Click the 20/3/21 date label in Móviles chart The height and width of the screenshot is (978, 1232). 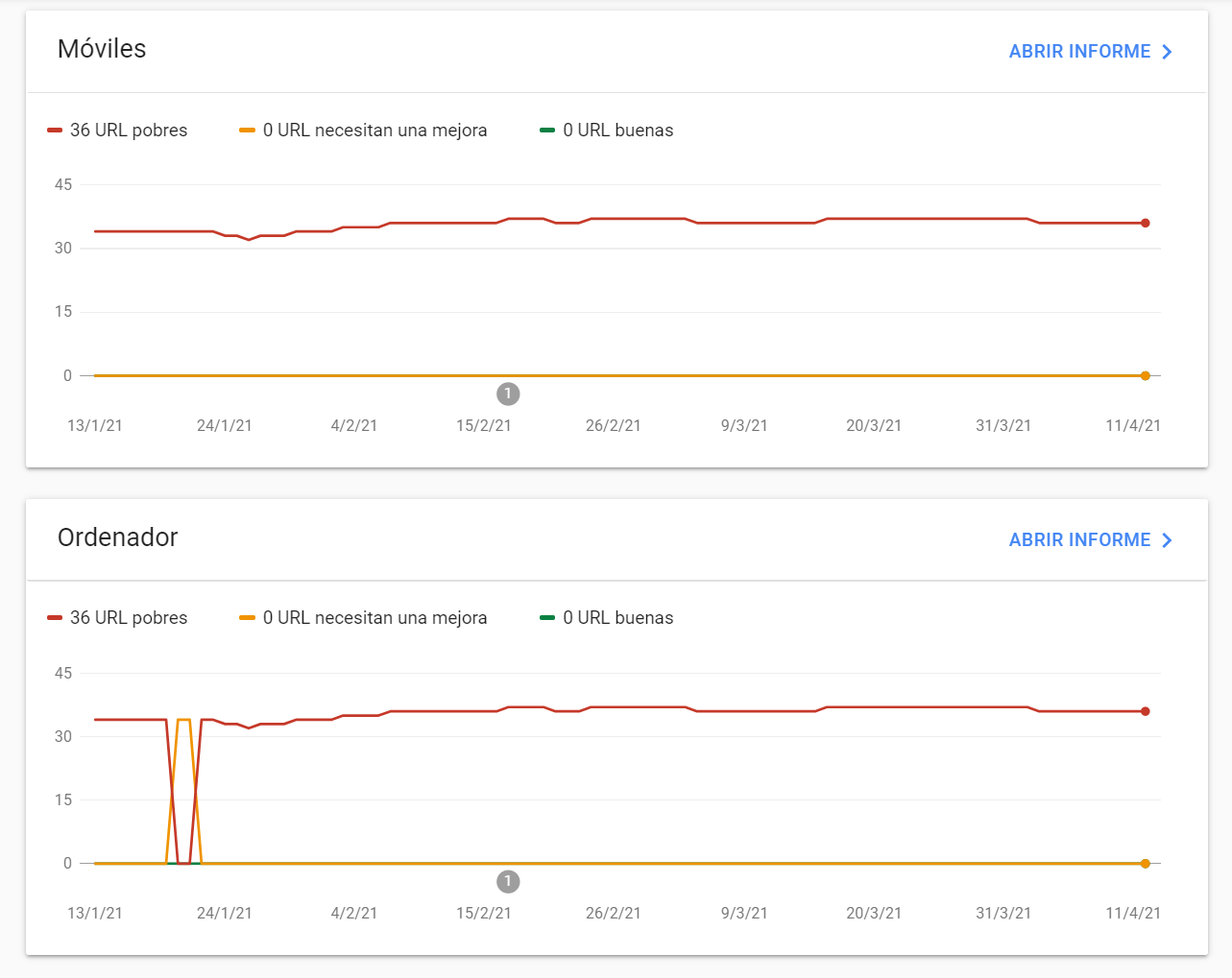point(874,425)
